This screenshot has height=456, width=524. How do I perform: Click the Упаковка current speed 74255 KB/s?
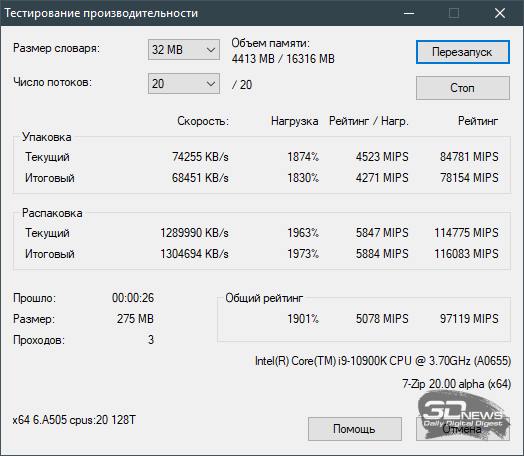(x=200, y=157)
